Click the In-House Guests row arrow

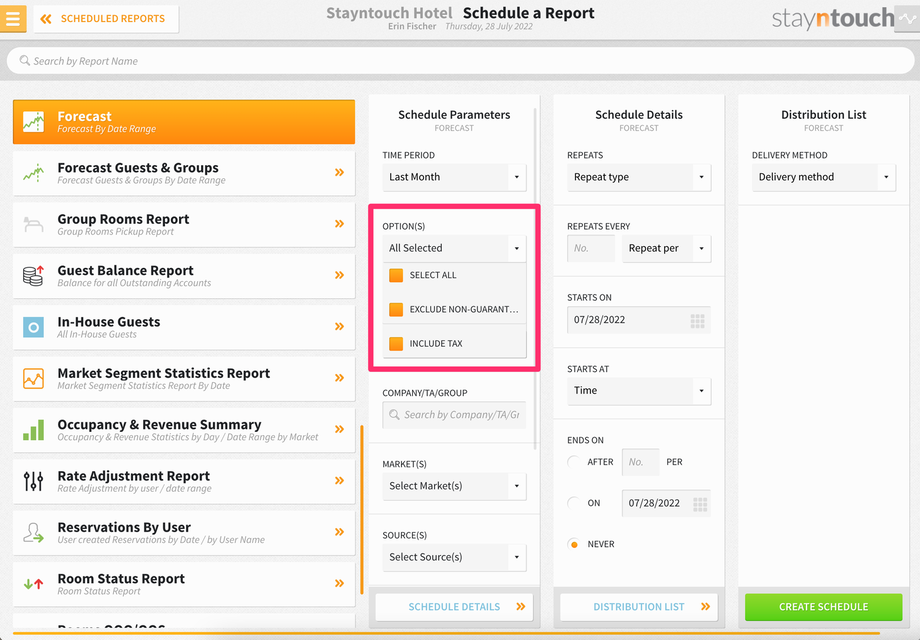339,326
